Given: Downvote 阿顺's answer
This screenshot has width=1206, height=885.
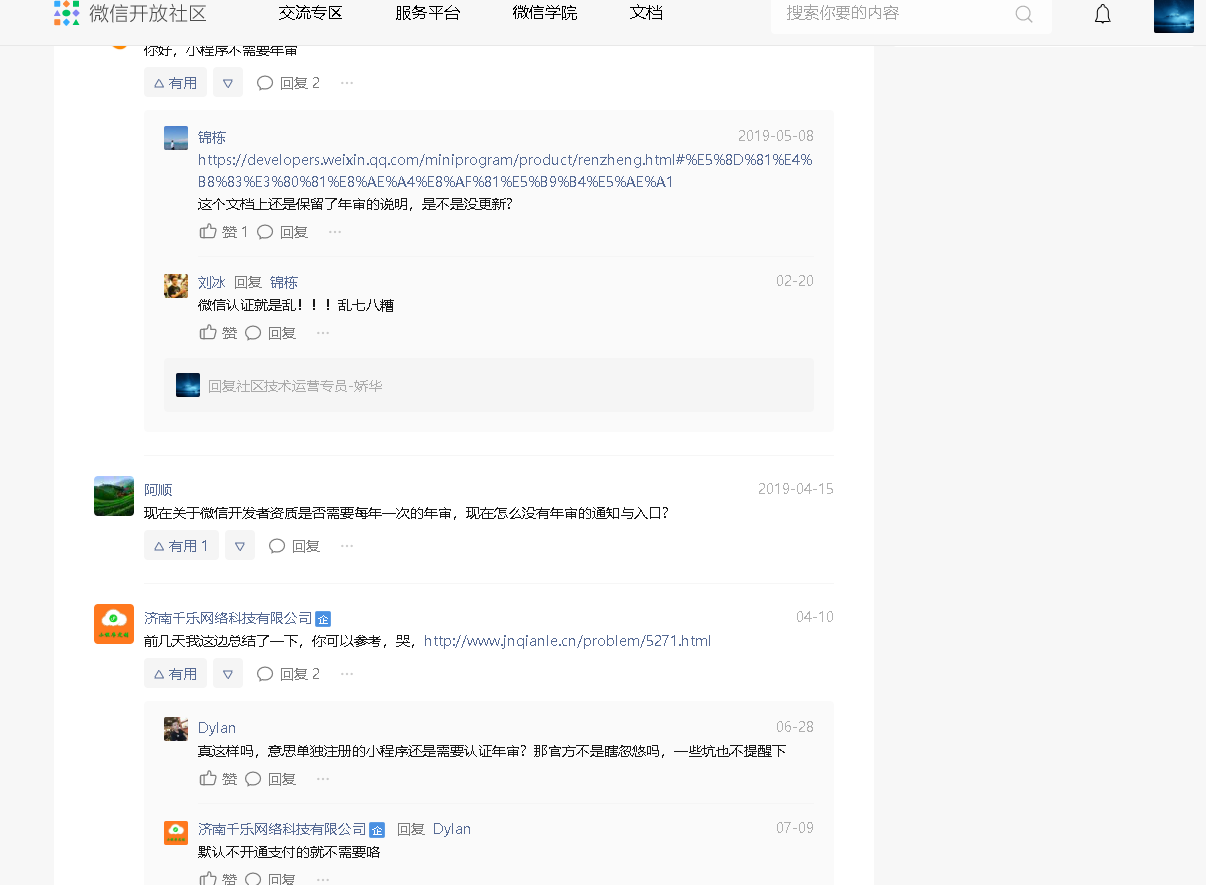Looking at the screenshot, I should pos(240,546).
